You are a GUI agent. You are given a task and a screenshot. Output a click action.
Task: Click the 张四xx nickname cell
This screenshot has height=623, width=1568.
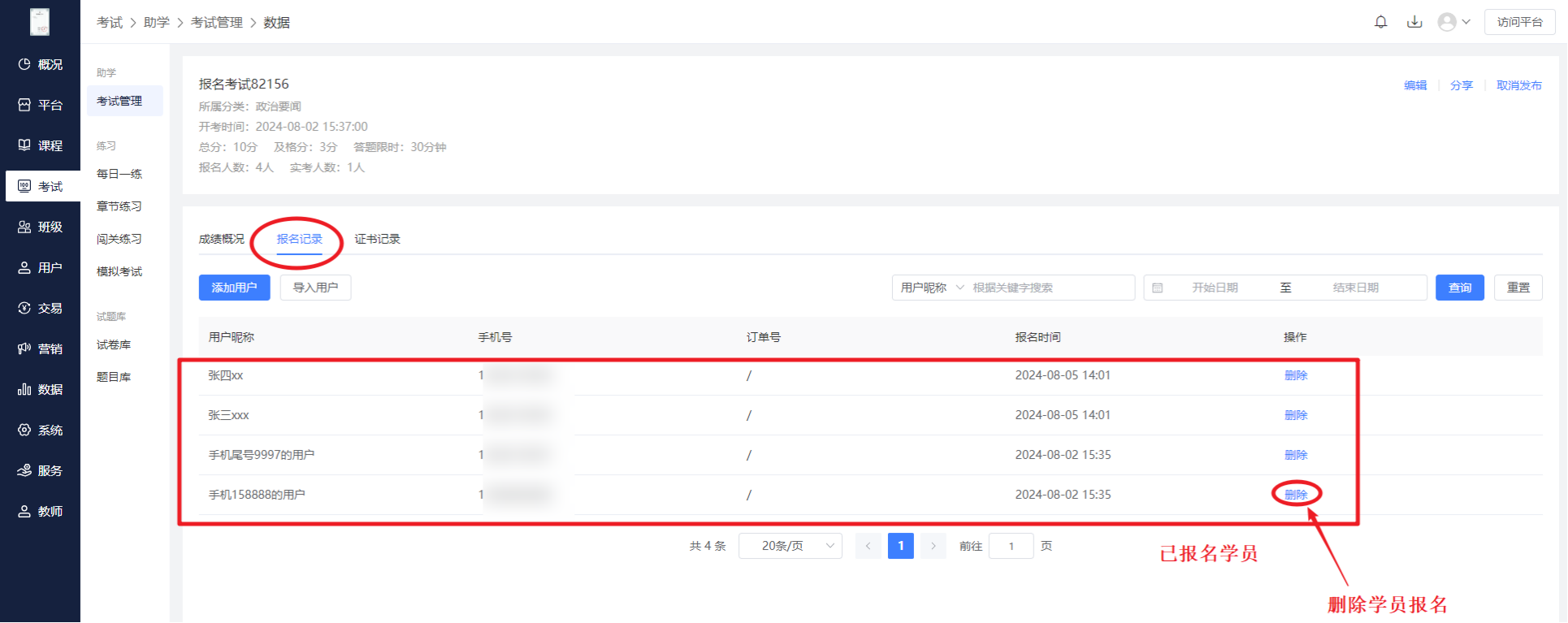tap(226, 375)
